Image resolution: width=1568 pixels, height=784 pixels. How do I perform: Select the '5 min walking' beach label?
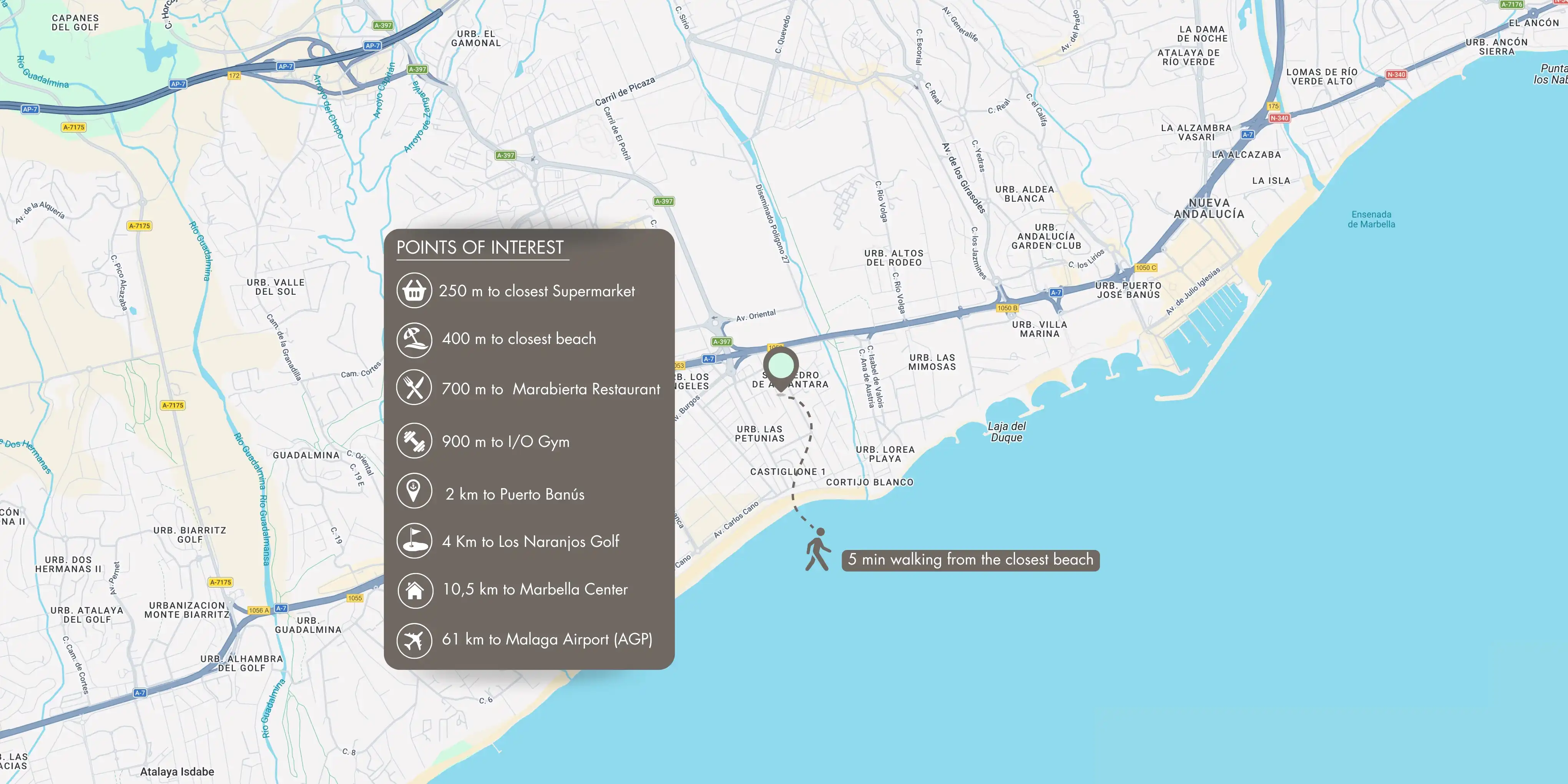970,560
